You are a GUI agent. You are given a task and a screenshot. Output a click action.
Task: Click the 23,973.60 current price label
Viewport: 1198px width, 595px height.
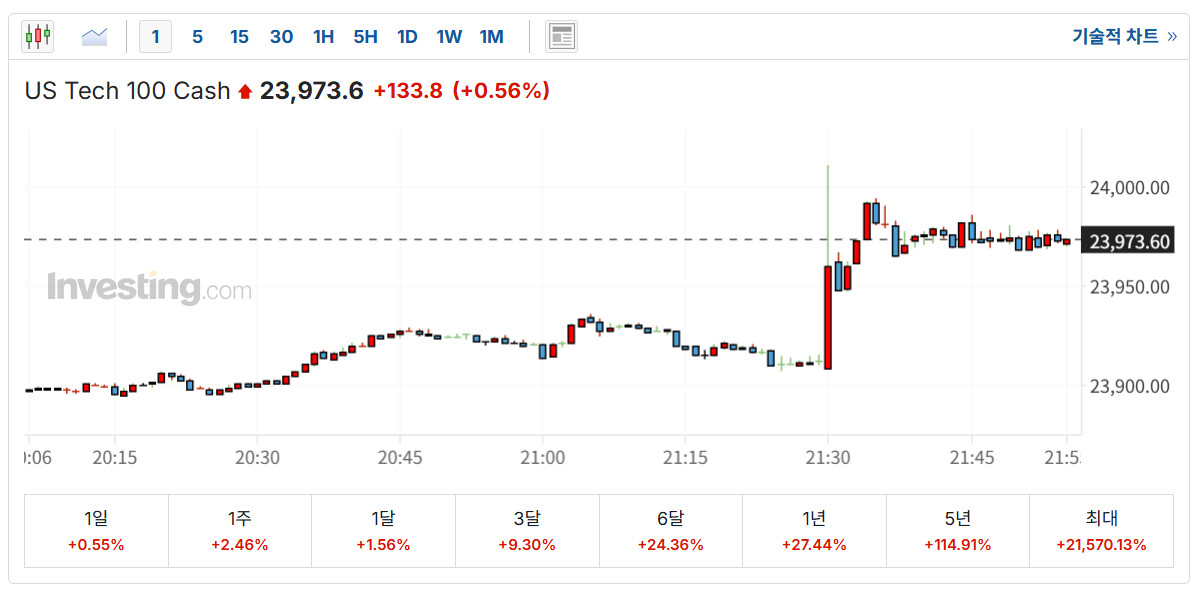1129,242
